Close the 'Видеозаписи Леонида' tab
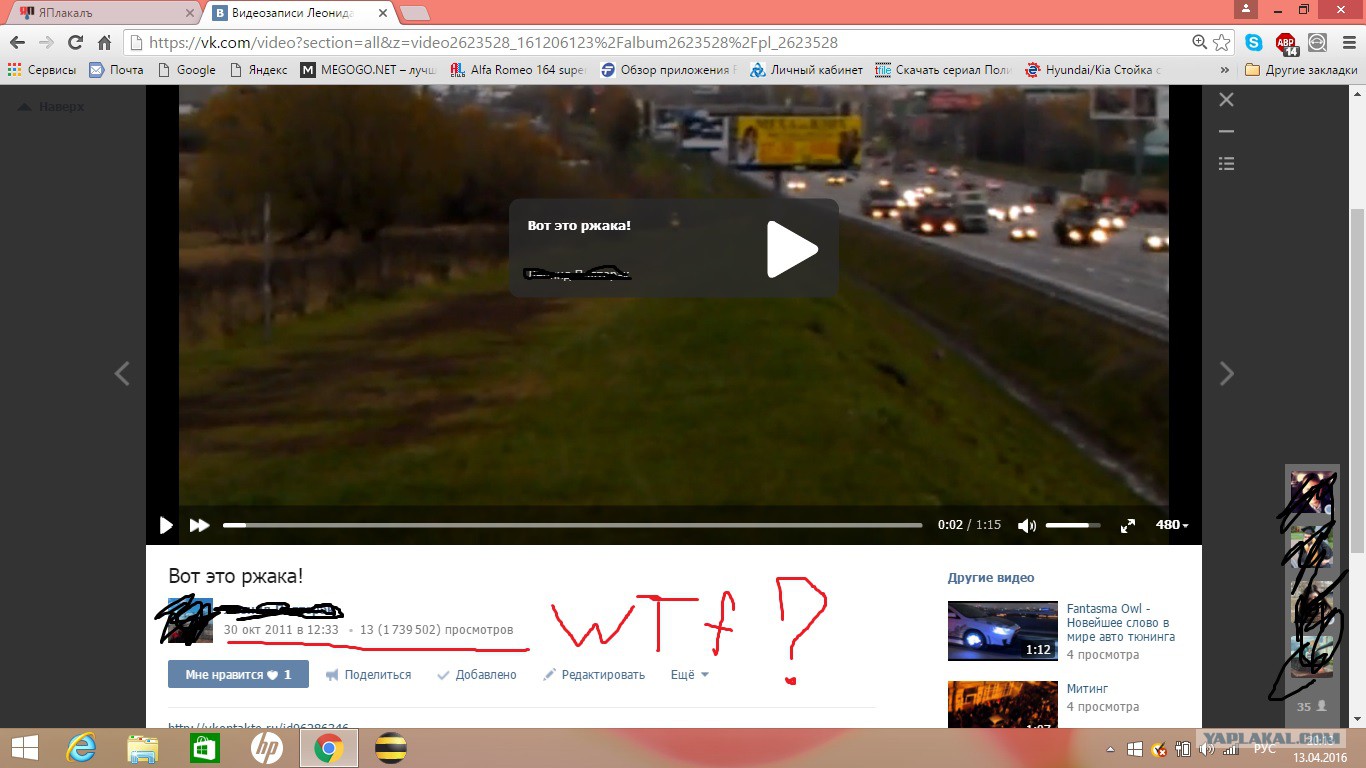The height and width of the screenshot is (768, 1366). [383, 13]
